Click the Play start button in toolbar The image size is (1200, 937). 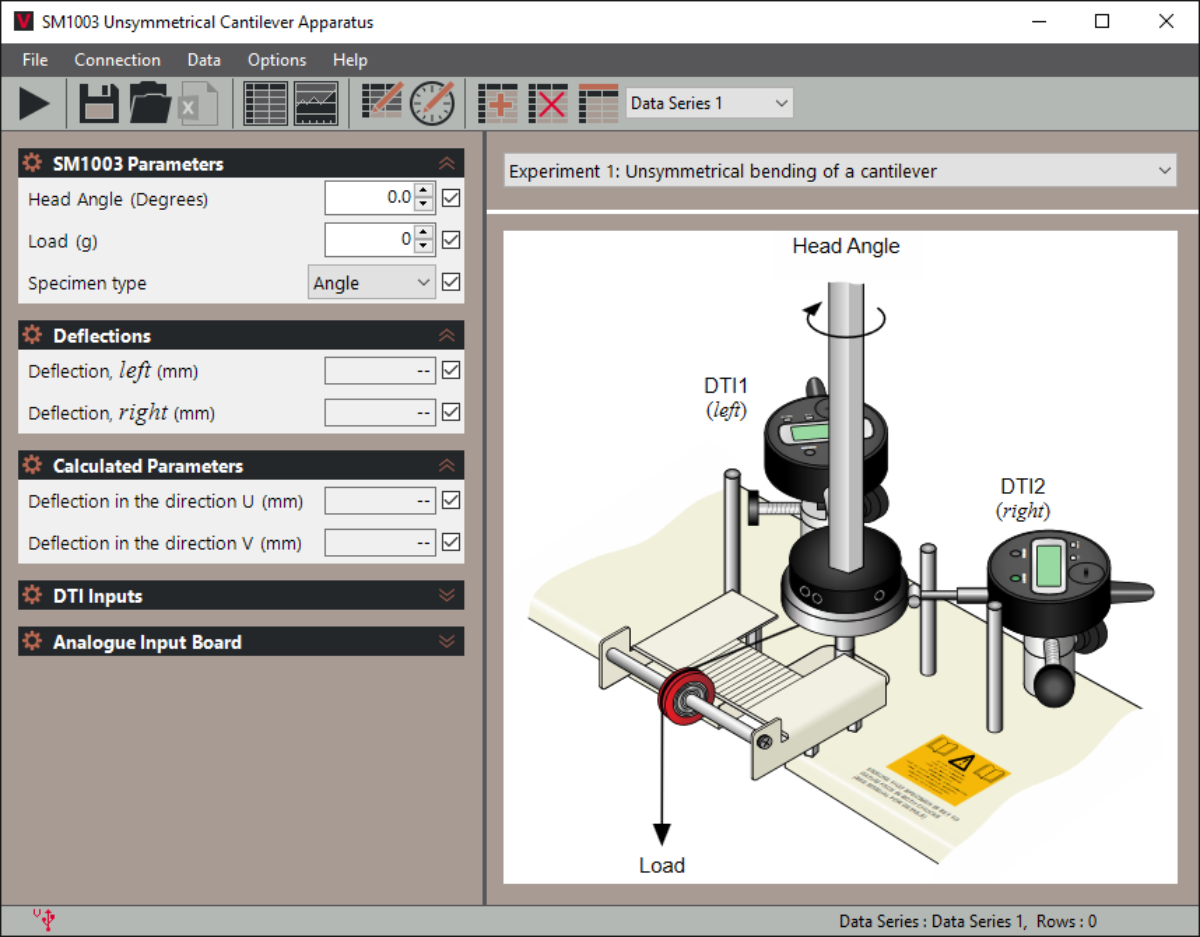pyautogui.click(x=34, y=103)
